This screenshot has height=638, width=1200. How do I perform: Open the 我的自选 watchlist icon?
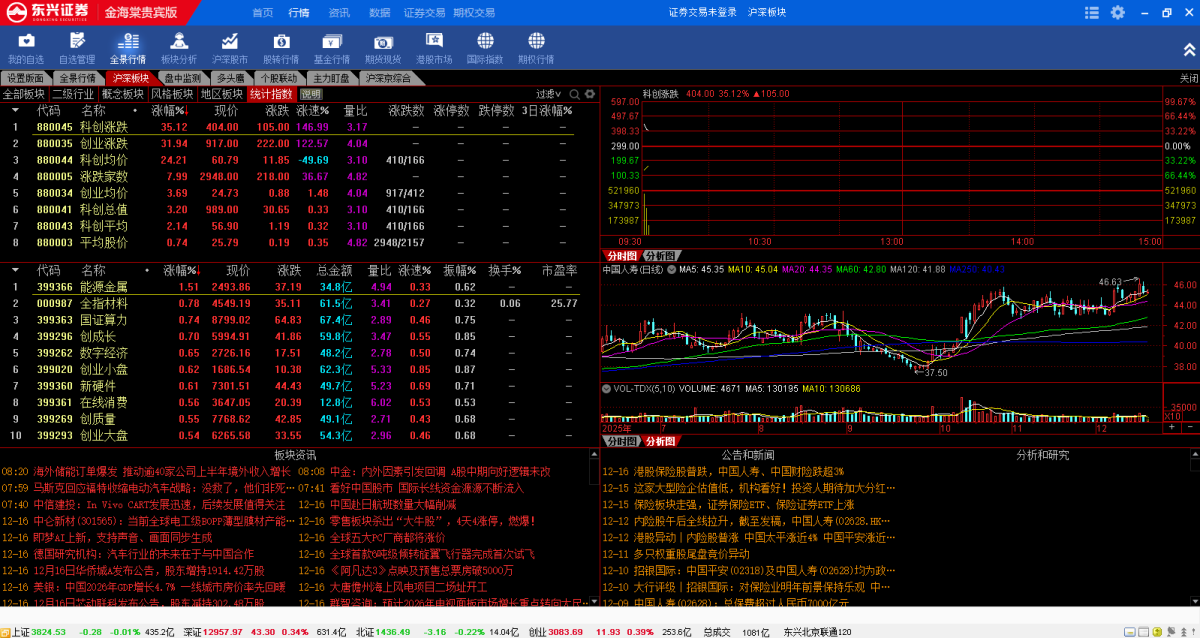(25, 45)
